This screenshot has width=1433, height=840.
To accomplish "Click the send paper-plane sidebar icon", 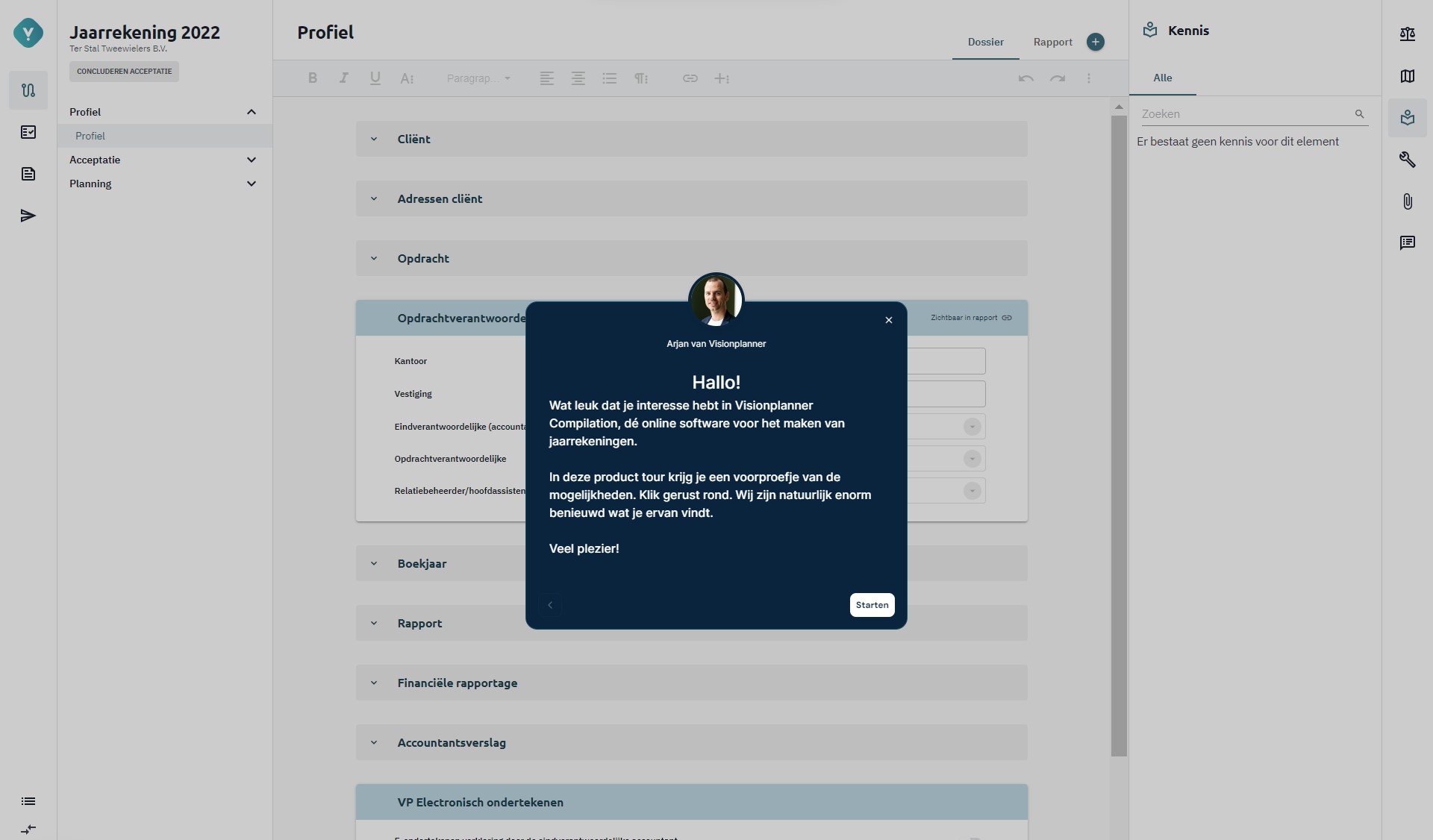I will tap(28, 216).
